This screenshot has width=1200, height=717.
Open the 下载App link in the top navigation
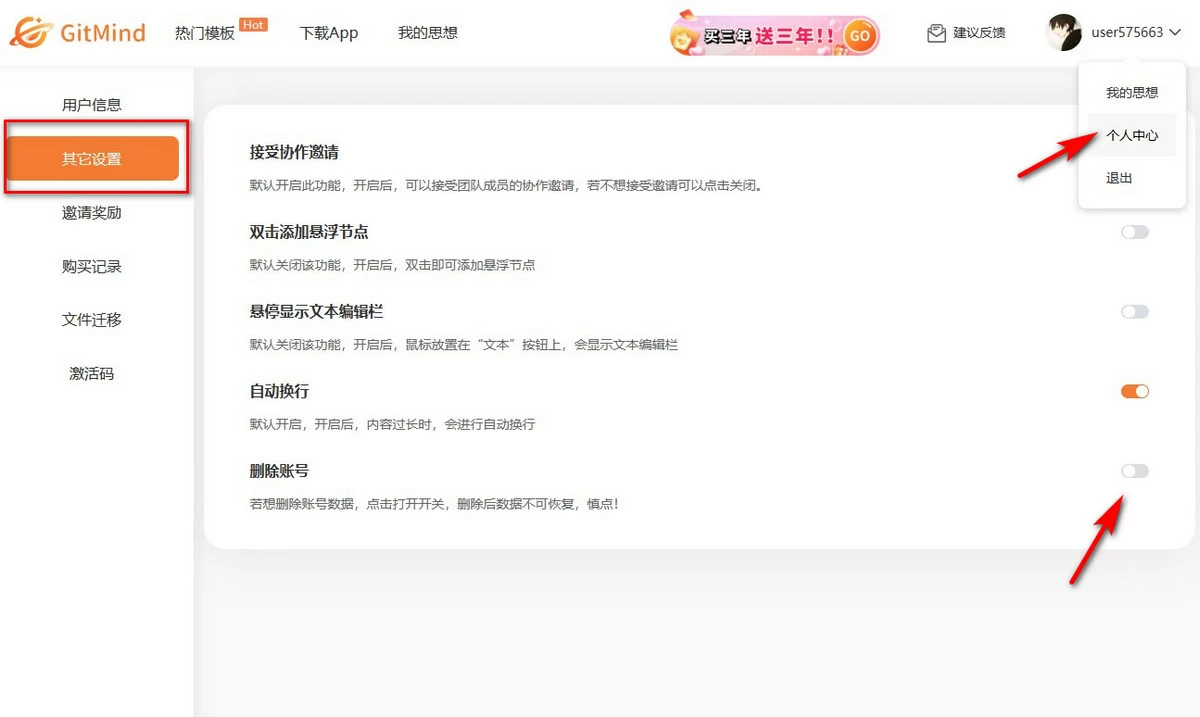coord(329,33)
